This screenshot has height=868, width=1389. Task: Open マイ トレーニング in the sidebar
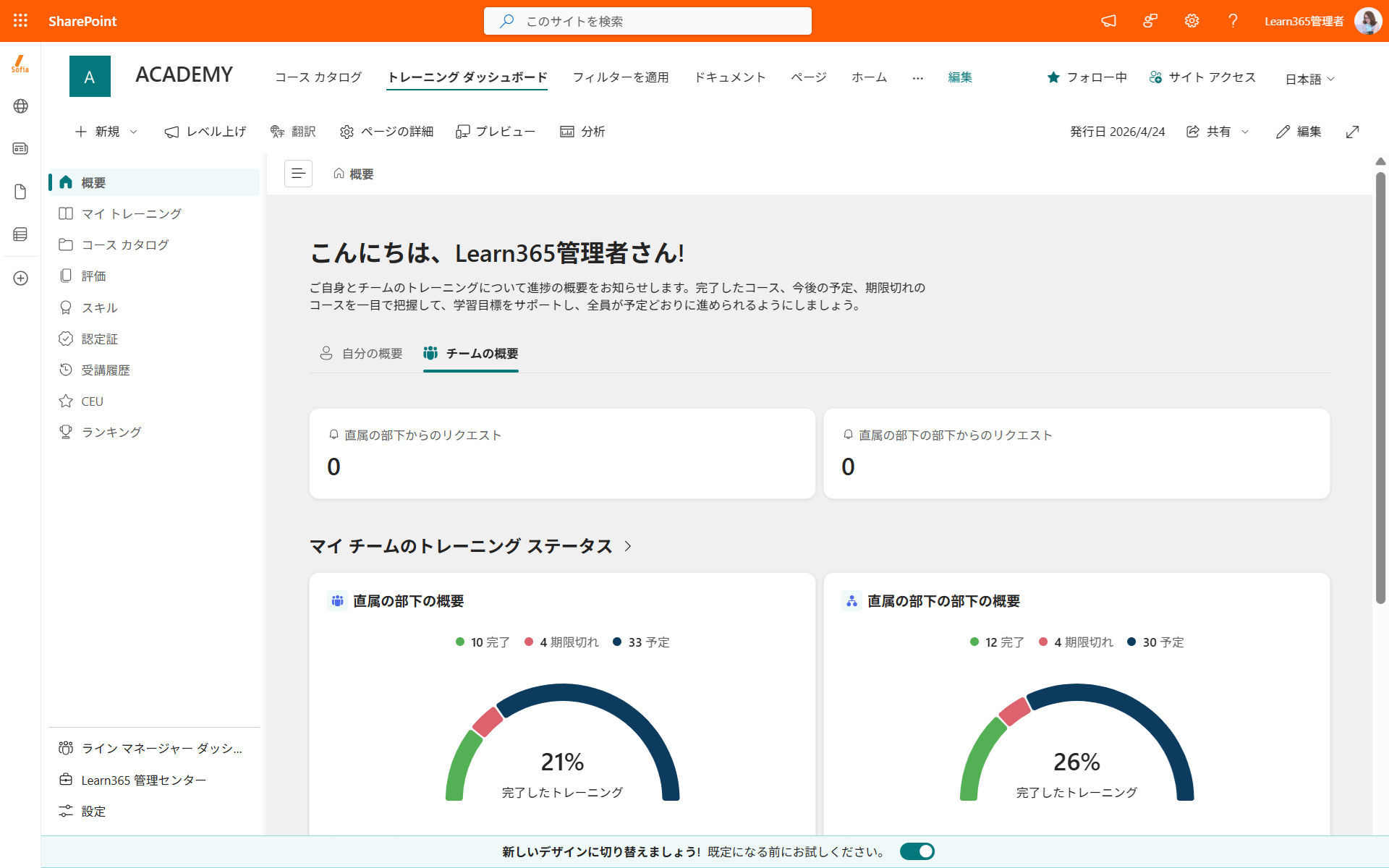click(x=154, y=213)
